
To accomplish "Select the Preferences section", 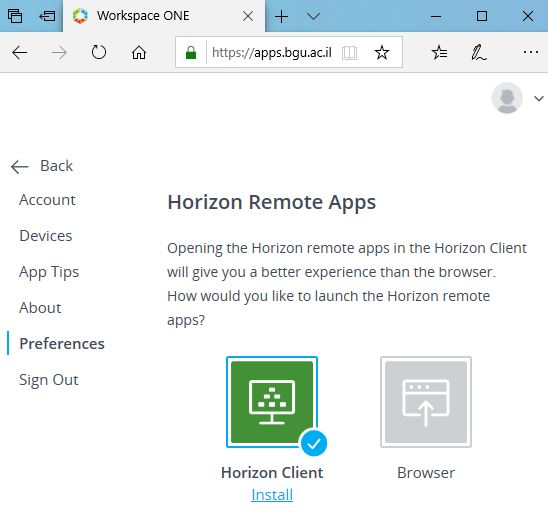I will click(62, 344).
